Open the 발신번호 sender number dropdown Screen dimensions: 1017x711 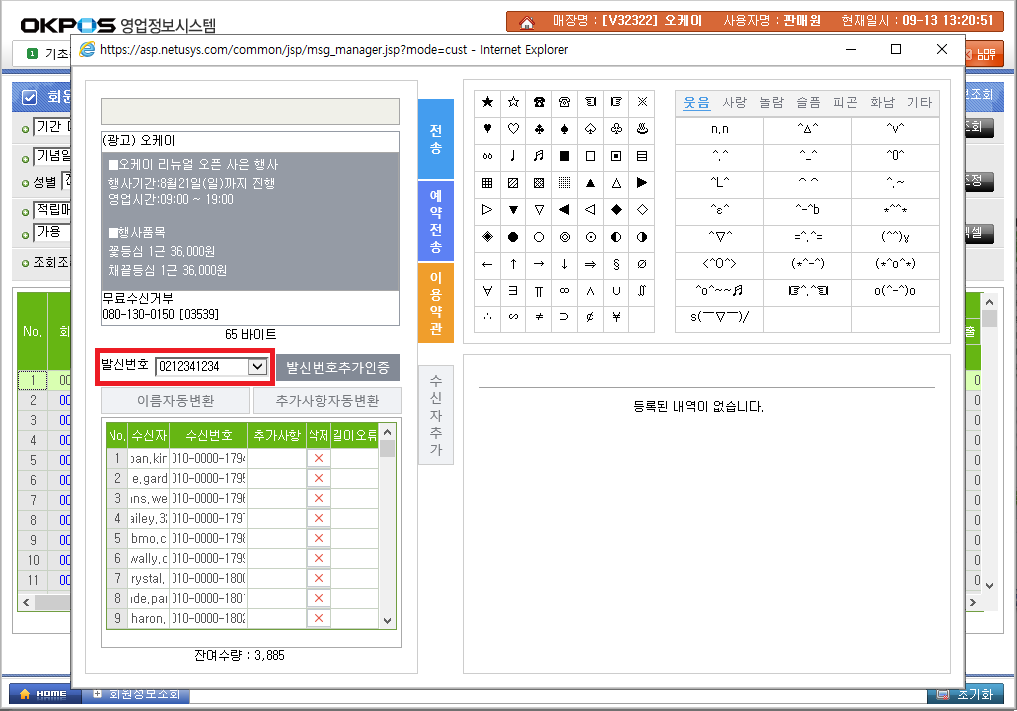click(x=257, y=367)
